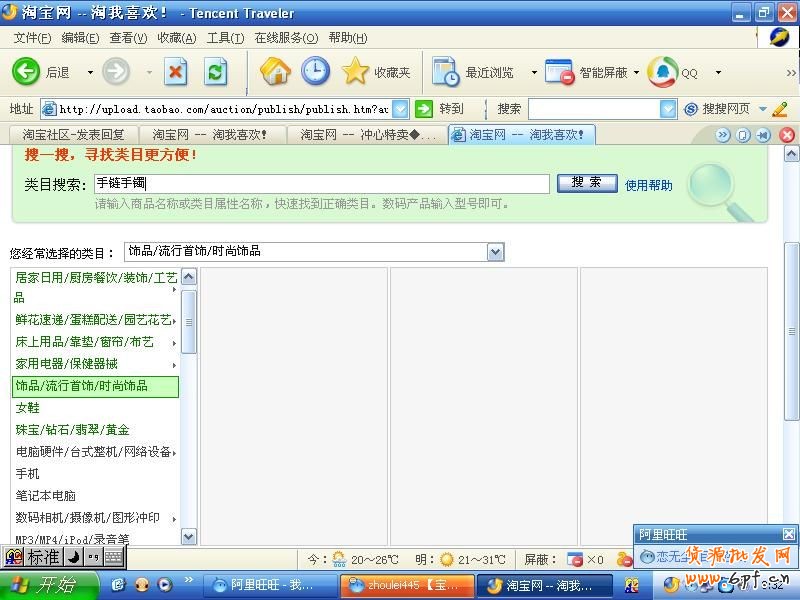
Task: Click the green Back arrow icon
Action: coord(25,71)
